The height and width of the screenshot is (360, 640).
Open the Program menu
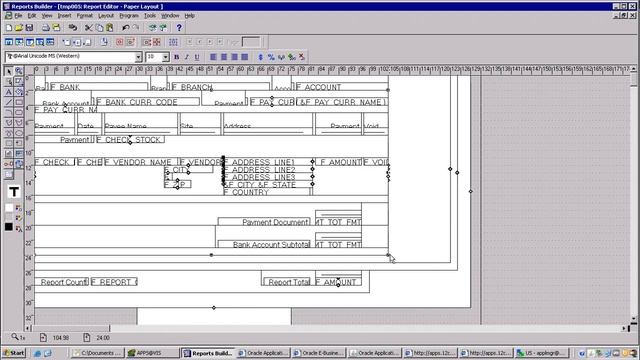[129, 16]
